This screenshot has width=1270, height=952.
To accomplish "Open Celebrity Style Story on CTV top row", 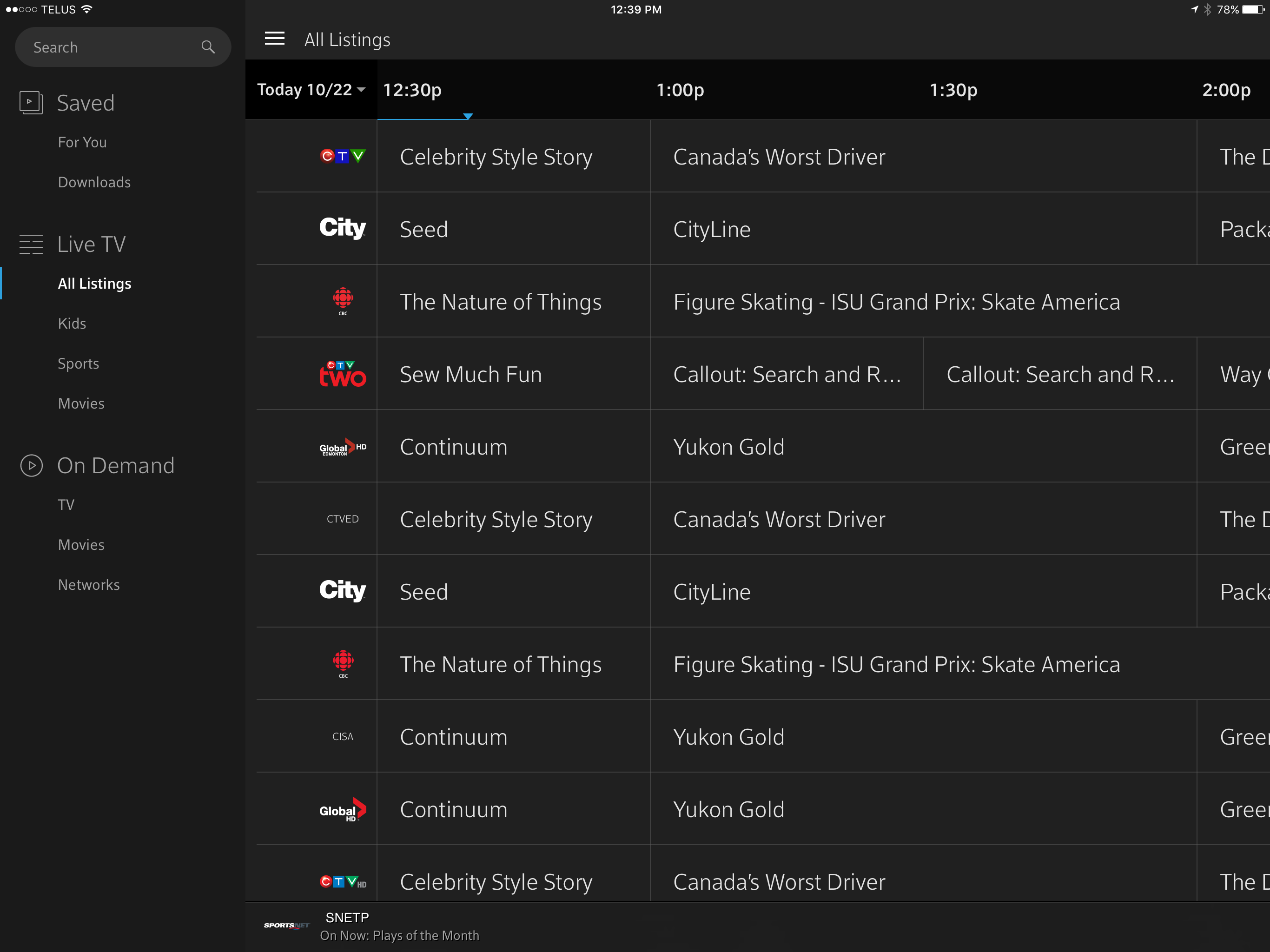I will [513, 156].
